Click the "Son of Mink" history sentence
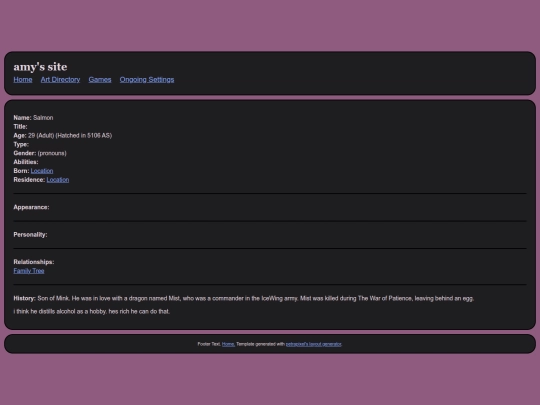 click(x=256, y=299)
